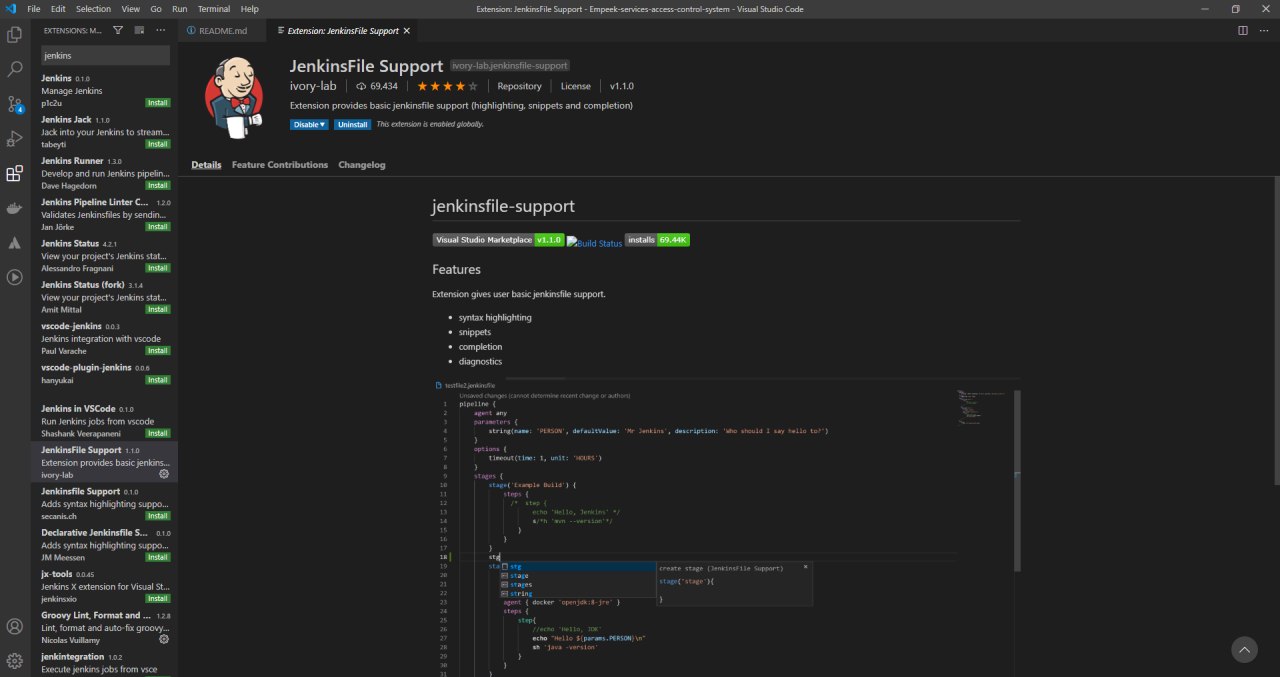Open the Azure view icon in activity bar
The width and height of the screenshot is (1280, 677).
[15, 243]
